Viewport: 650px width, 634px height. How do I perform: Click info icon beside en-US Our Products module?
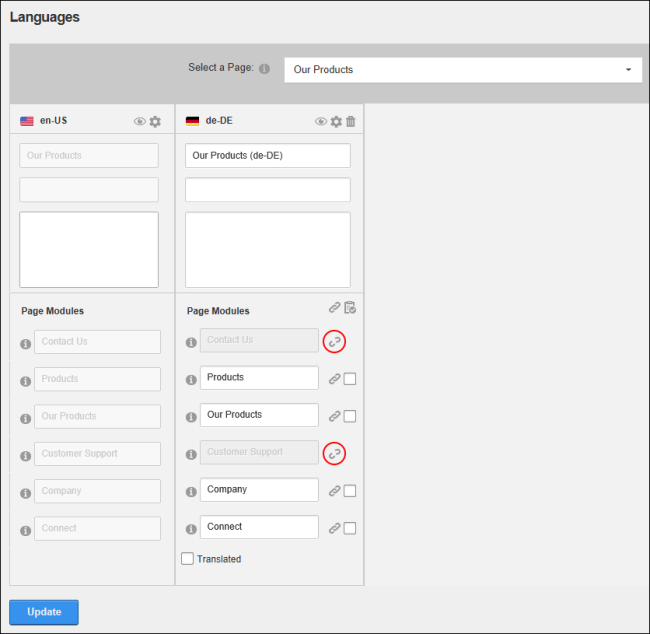coord(26,418)
